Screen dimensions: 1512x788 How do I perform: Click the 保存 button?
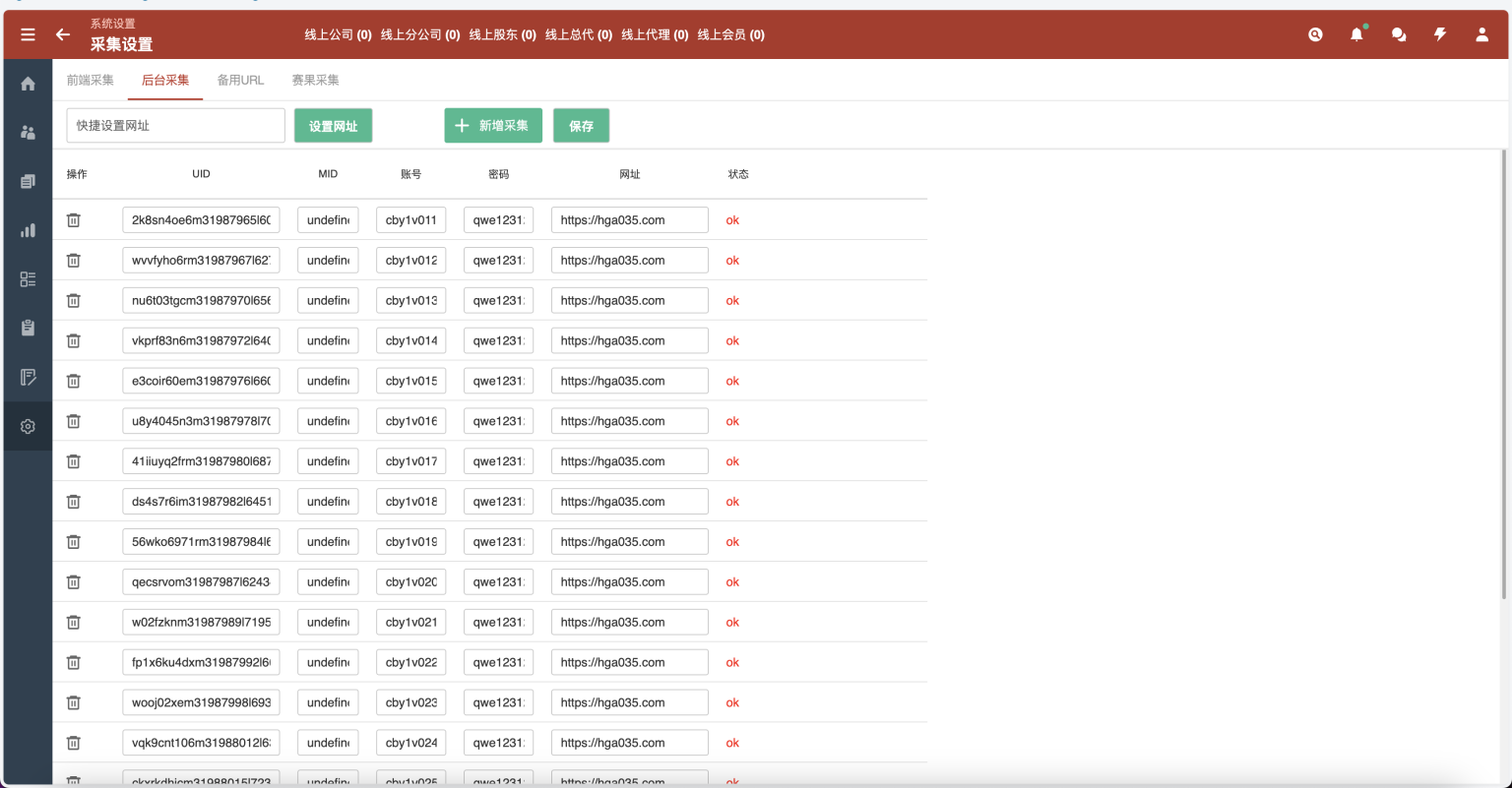[581, 126]
